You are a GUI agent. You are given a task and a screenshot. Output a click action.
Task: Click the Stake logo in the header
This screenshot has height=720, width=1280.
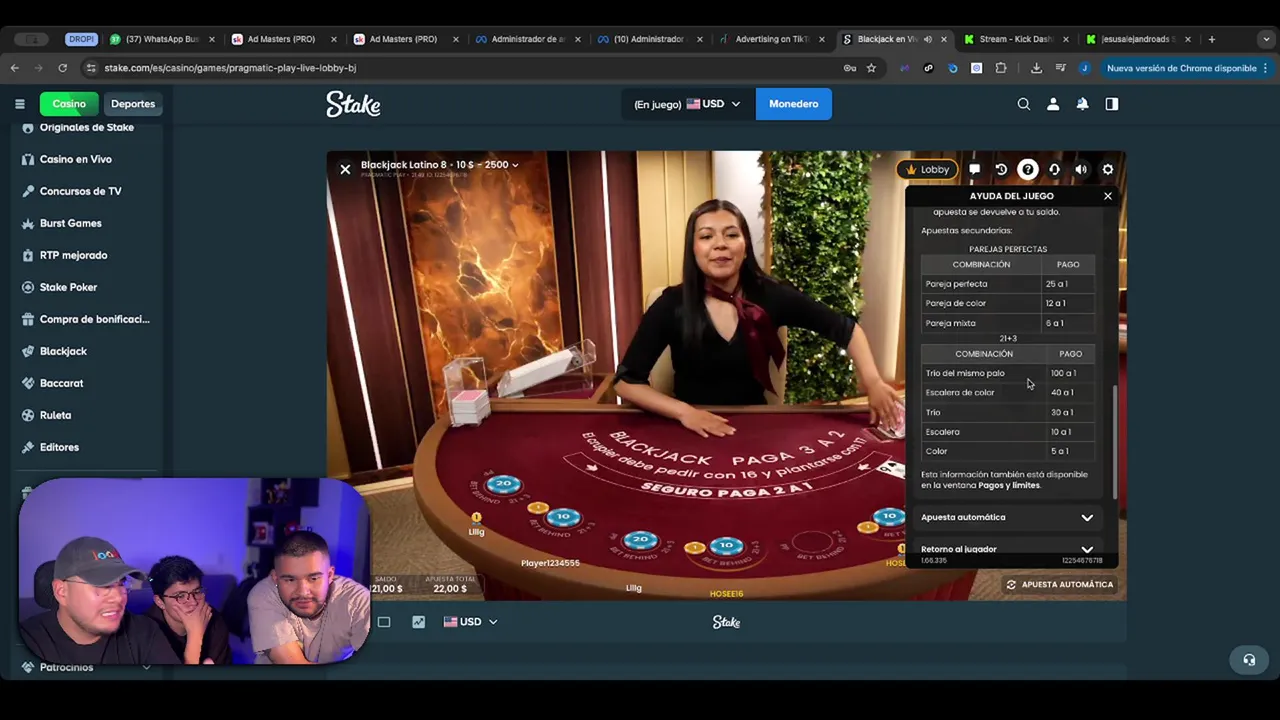pyautogui.click(x=353, y=104)
